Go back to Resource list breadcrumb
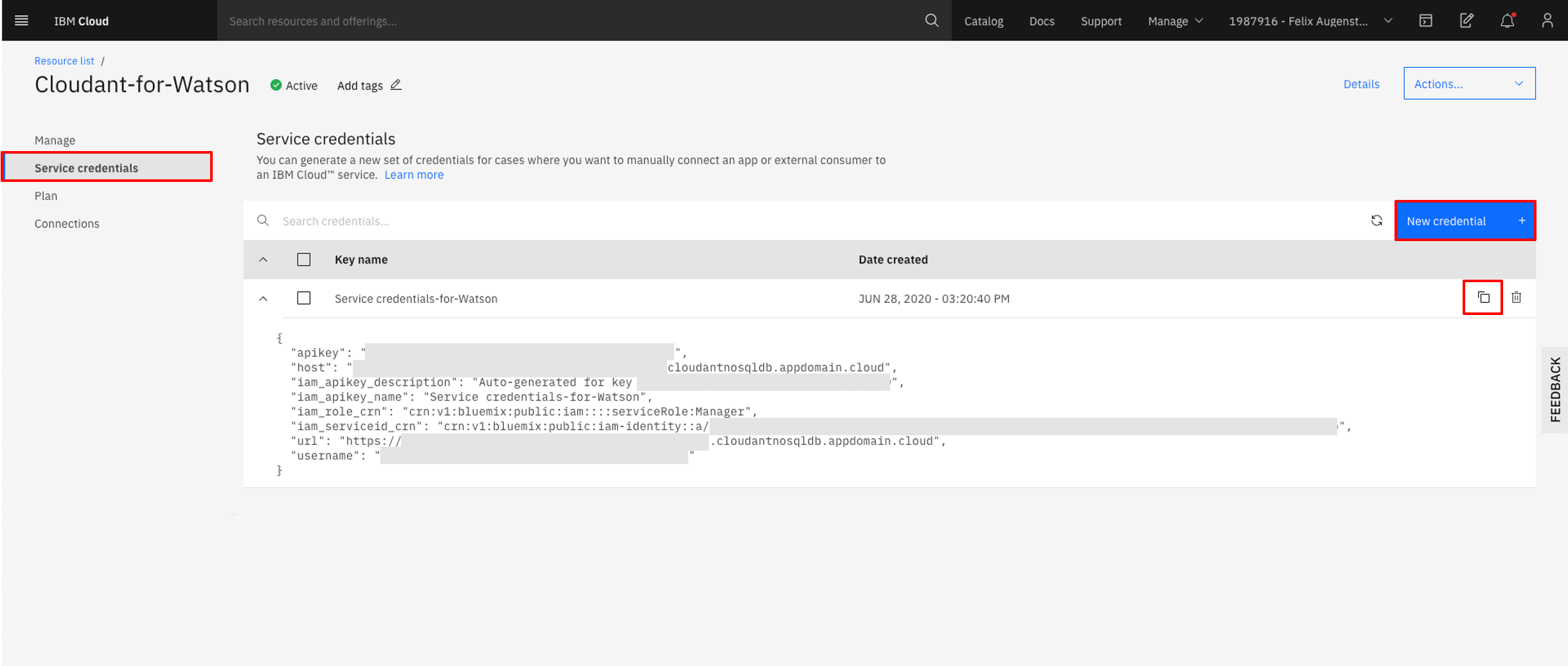This screenshot has height=666, width=1568. pos(64,60)
